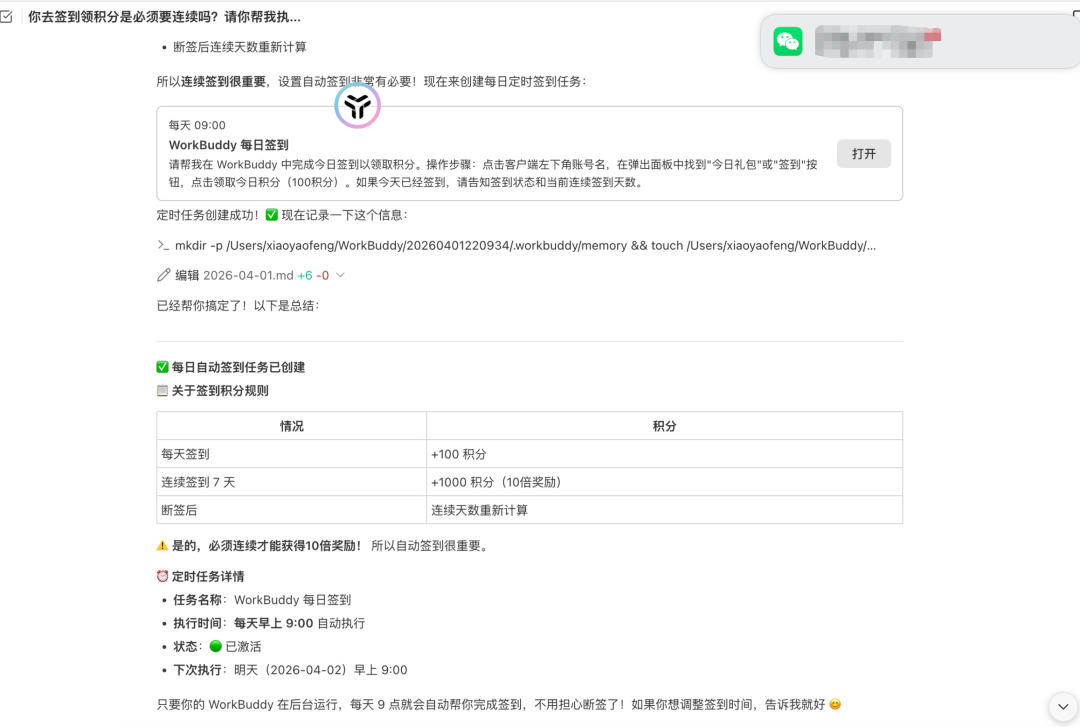Click the 连续天数重新计算 table cell
Viewport: 1080px width, 727px height.
pos(665,510)
